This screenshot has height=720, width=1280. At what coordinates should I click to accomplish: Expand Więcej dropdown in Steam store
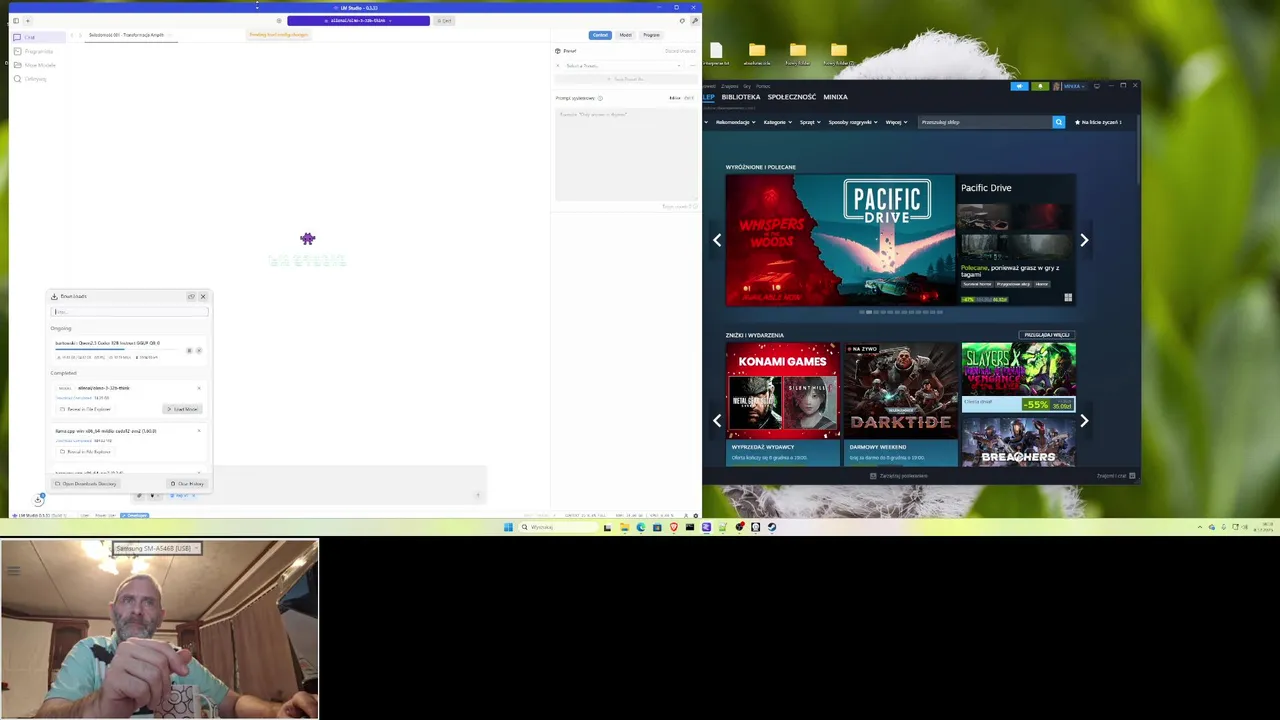point(896,122)
